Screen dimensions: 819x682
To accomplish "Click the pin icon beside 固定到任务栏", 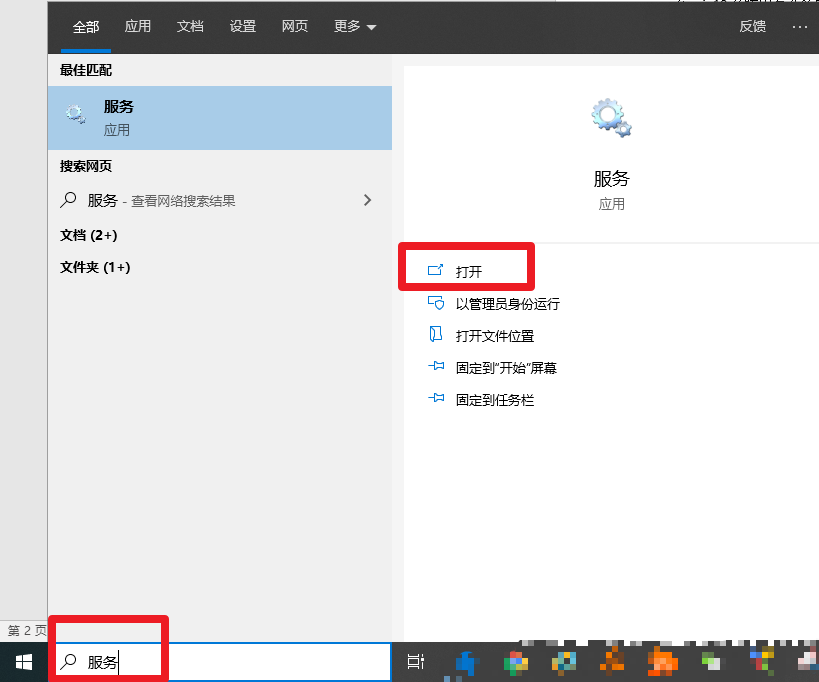I will pos(436,399).
